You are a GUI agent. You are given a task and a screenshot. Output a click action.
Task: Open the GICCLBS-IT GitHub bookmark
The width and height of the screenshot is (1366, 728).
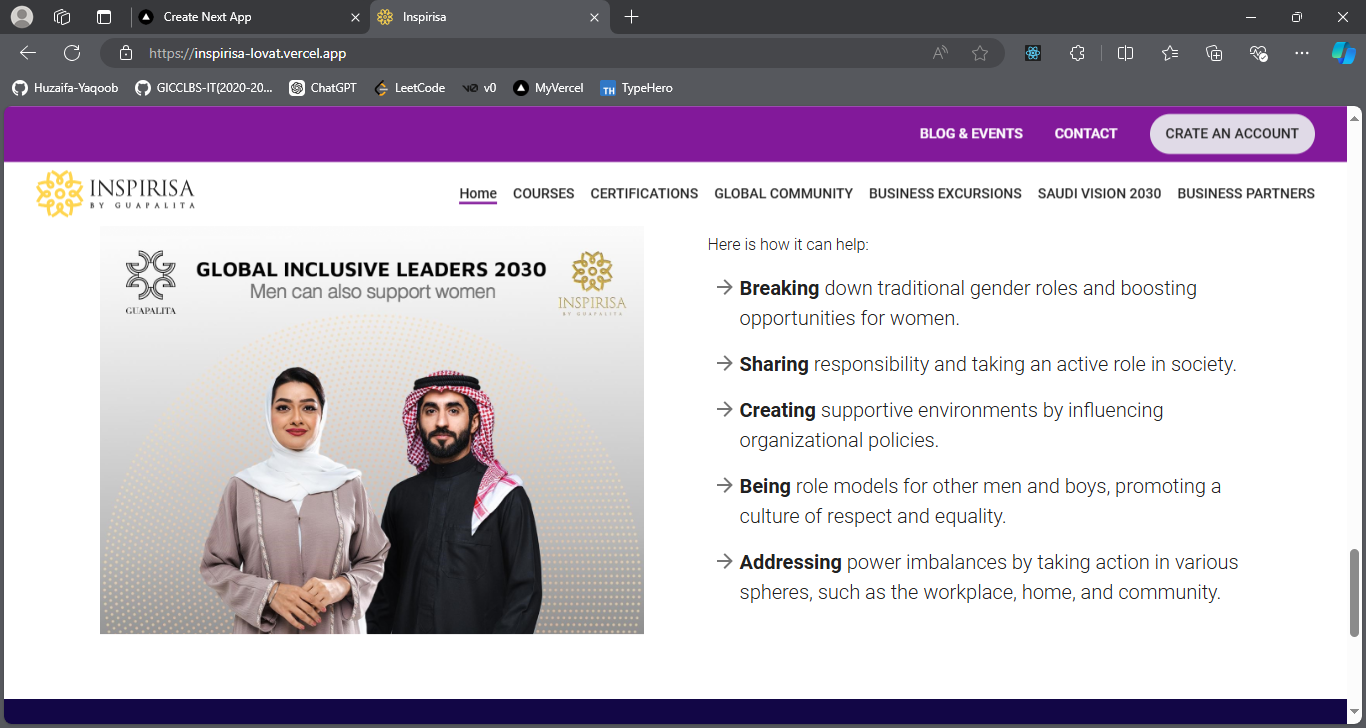pyautogui.click(x=203, y=88)
